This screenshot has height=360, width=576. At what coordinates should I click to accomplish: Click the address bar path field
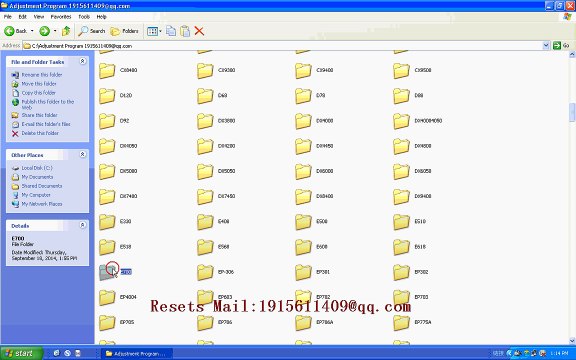tap(283, 46)
